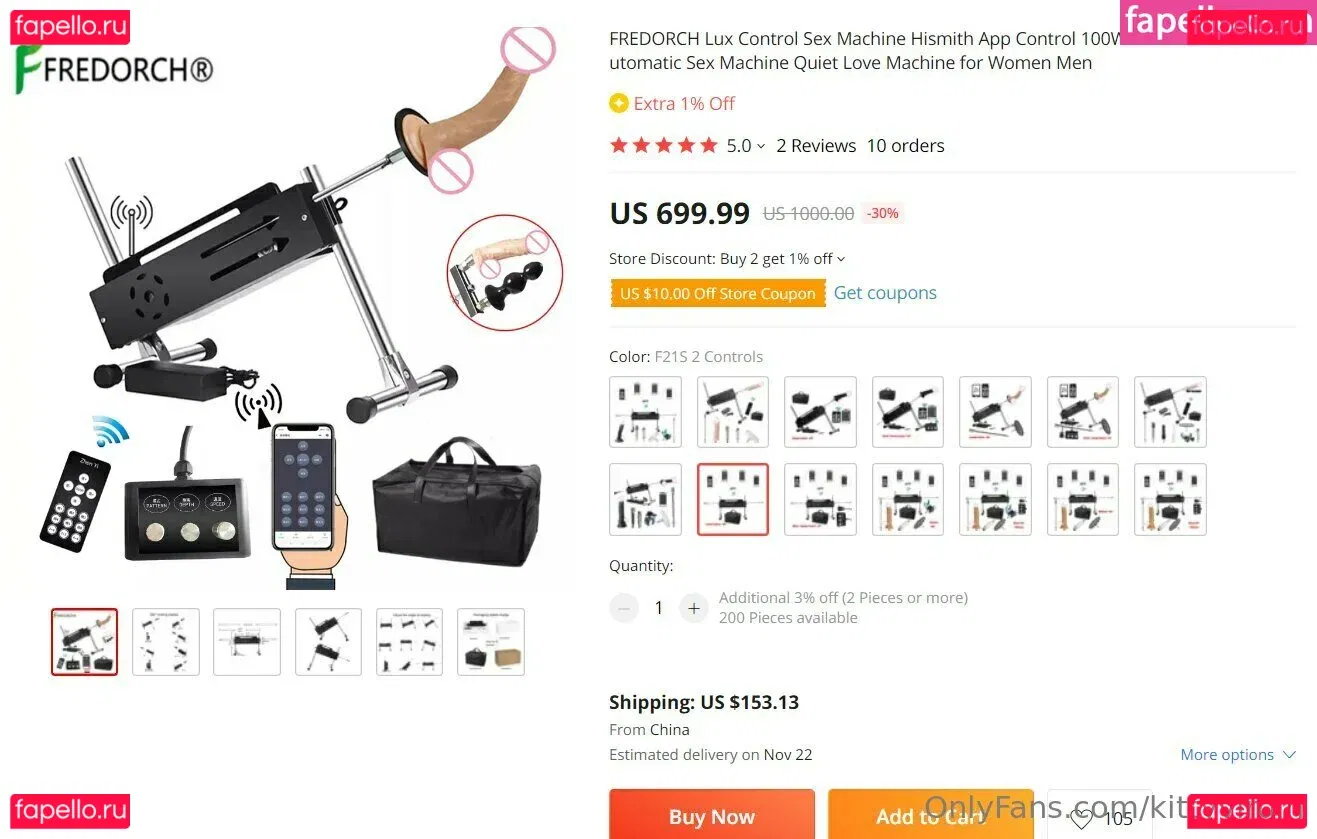Expand More options for shipping

click(1238, 755)
